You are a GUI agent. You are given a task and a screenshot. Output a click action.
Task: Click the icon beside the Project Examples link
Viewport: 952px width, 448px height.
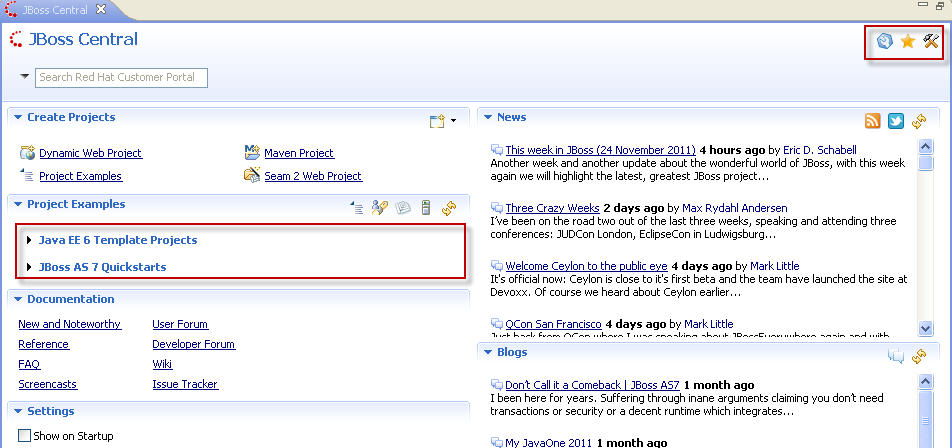pos(27,175)
